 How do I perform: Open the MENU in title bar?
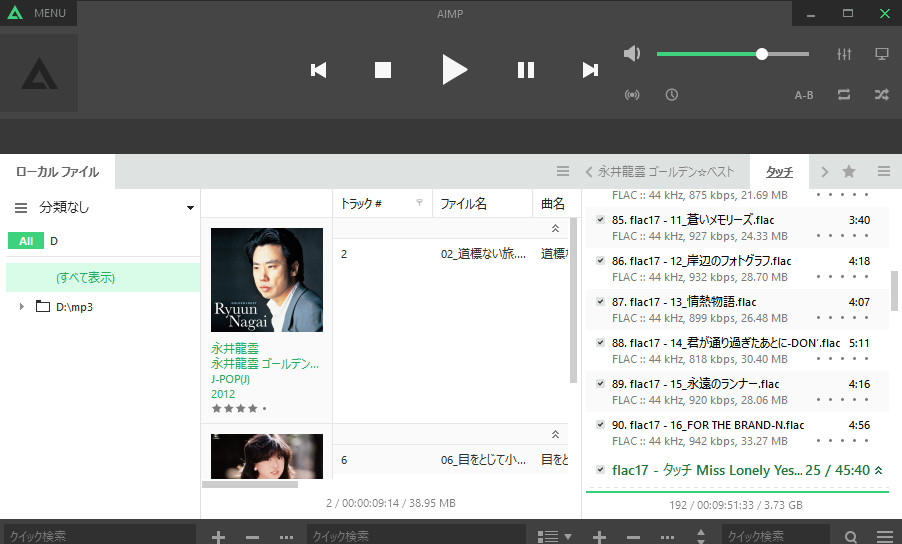tap(39, 13)
